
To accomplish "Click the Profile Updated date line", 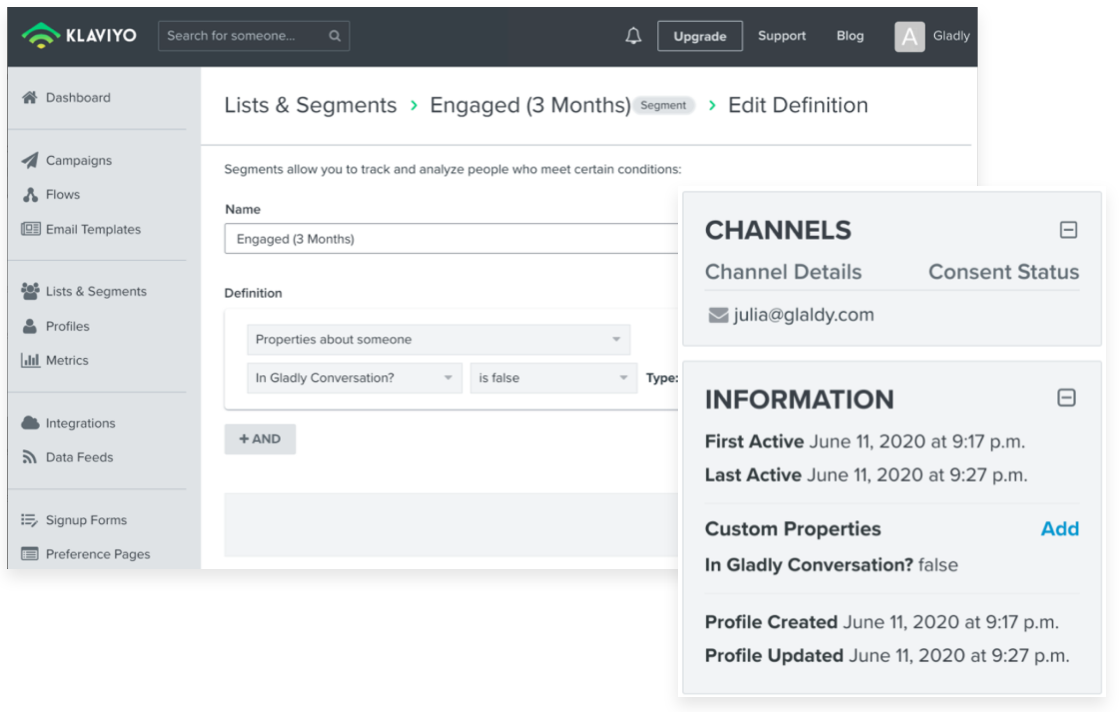I will click(887, 656).
